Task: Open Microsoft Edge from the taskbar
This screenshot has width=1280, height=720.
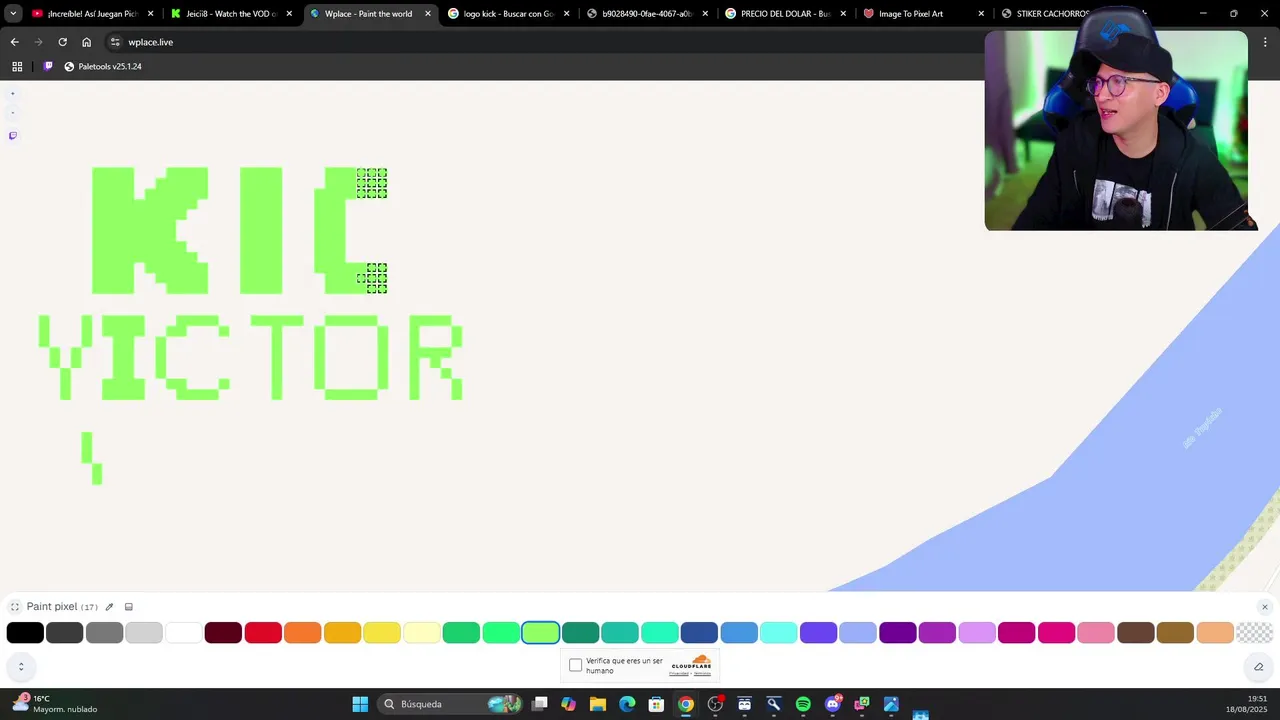Action: 627,704
